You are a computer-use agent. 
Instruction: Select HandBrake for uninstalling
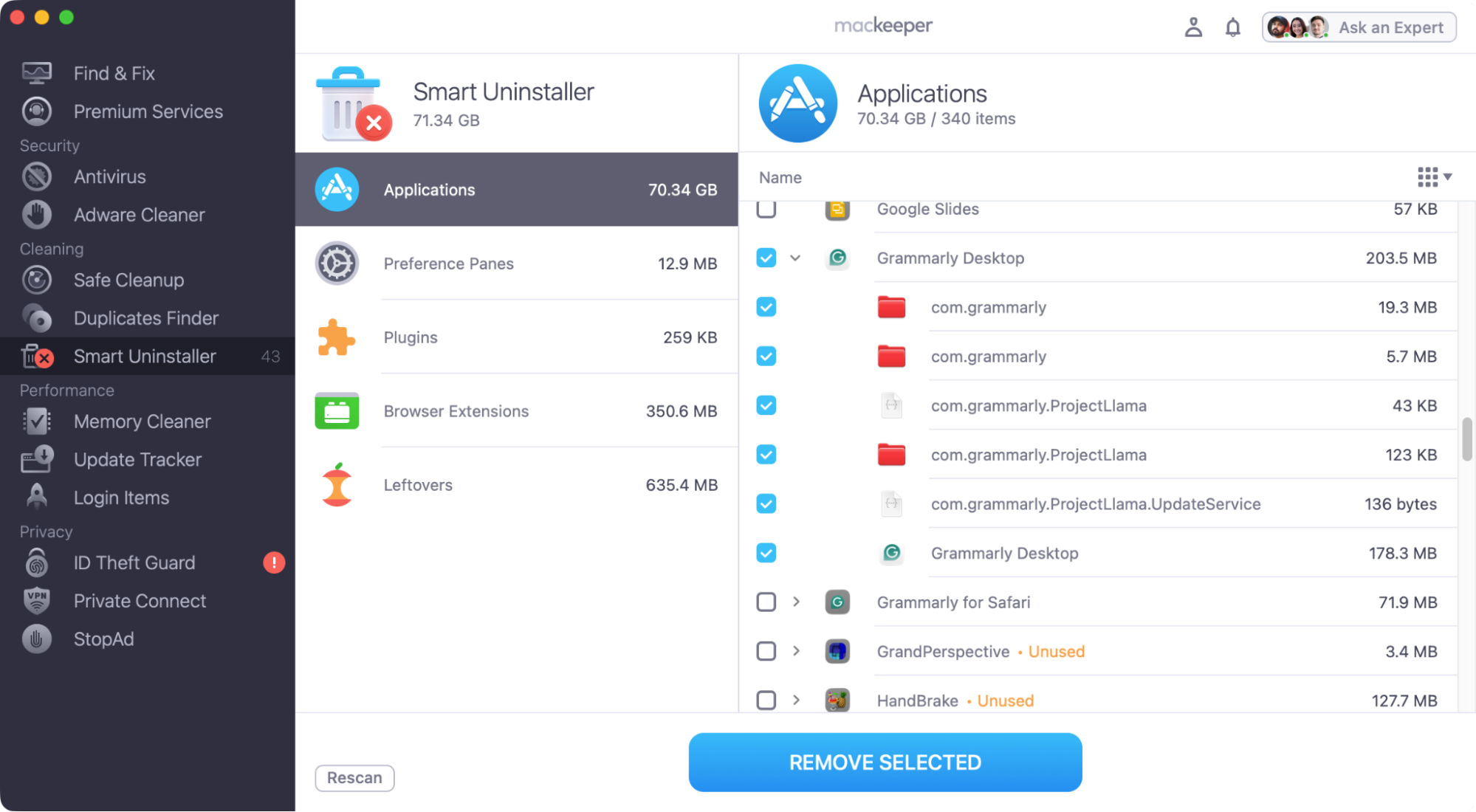coord(766,700)
